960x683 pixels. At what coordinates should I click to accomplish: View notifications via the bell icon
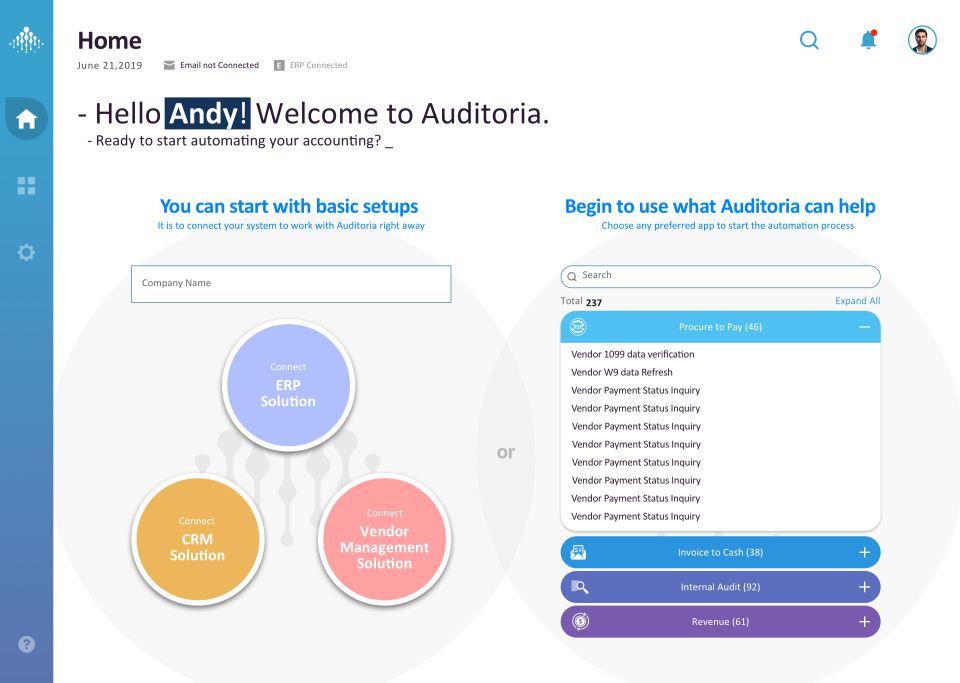click(866, 40)
